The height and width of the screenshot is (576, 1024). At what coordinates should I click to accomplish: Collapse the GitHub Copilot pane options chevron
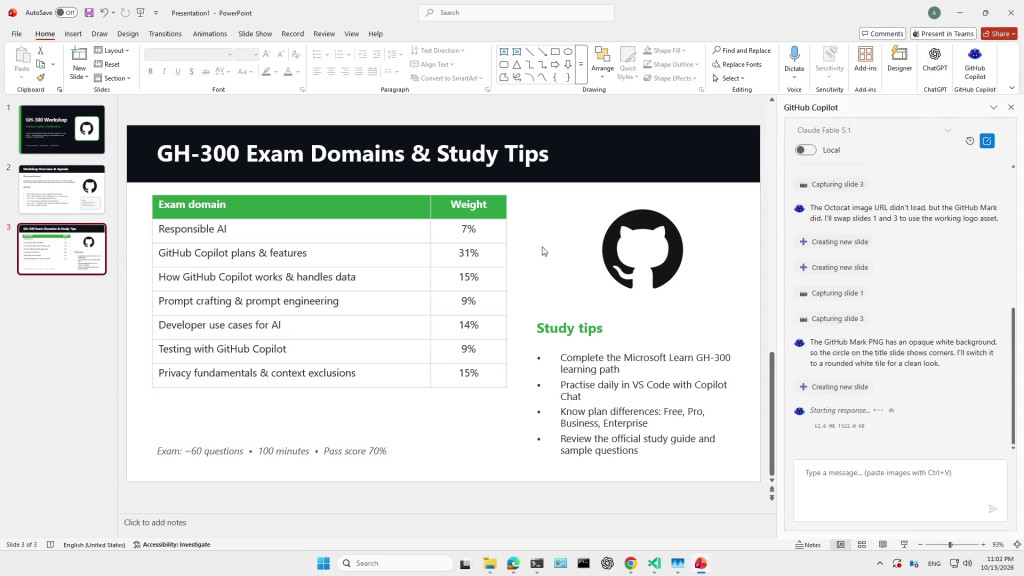click(x=993, y=107)
